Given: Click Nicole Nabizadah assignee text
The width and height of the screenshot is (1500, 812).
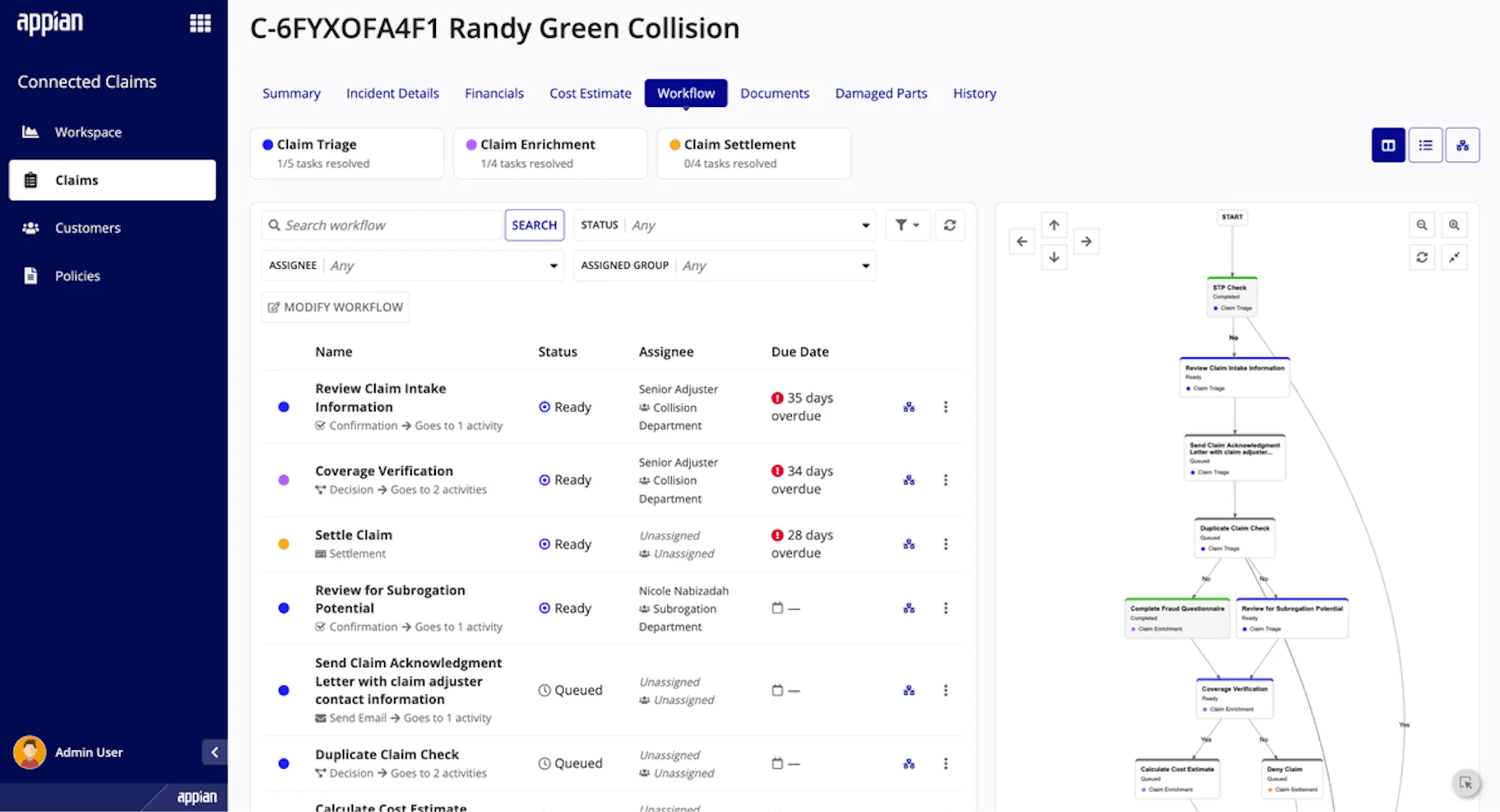Looking at the screenshot, I should (683, 590).
